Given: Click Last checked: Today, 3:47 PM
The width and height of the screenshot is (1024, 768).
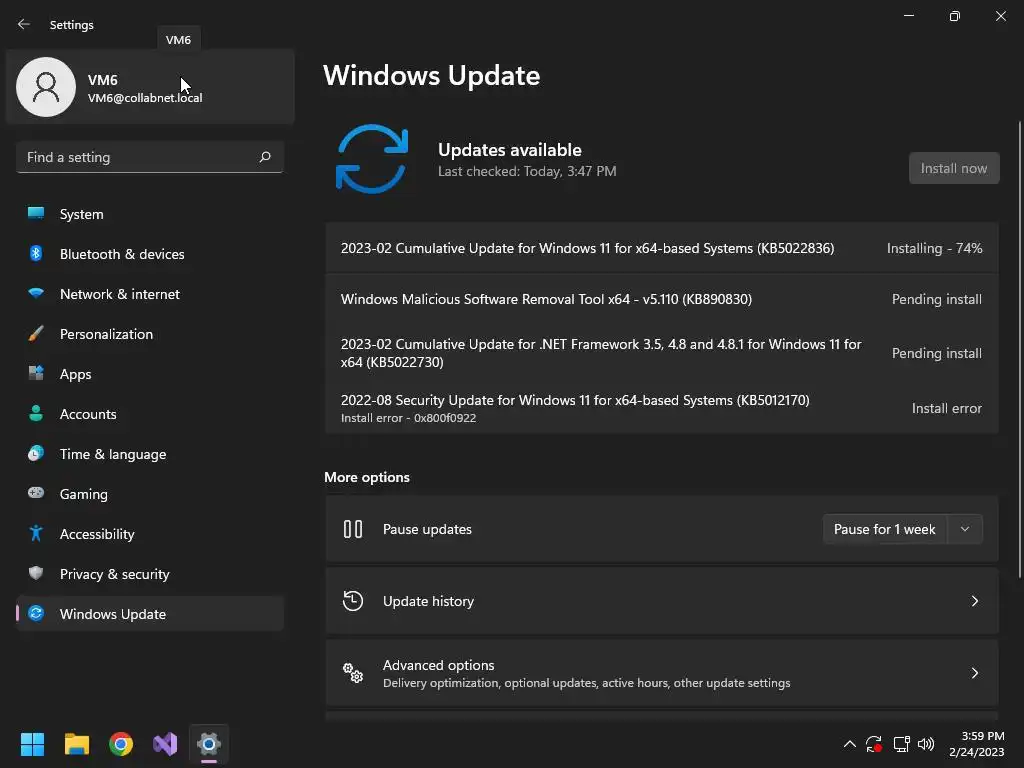Looking at the screenshot, I should pos(527,171).
